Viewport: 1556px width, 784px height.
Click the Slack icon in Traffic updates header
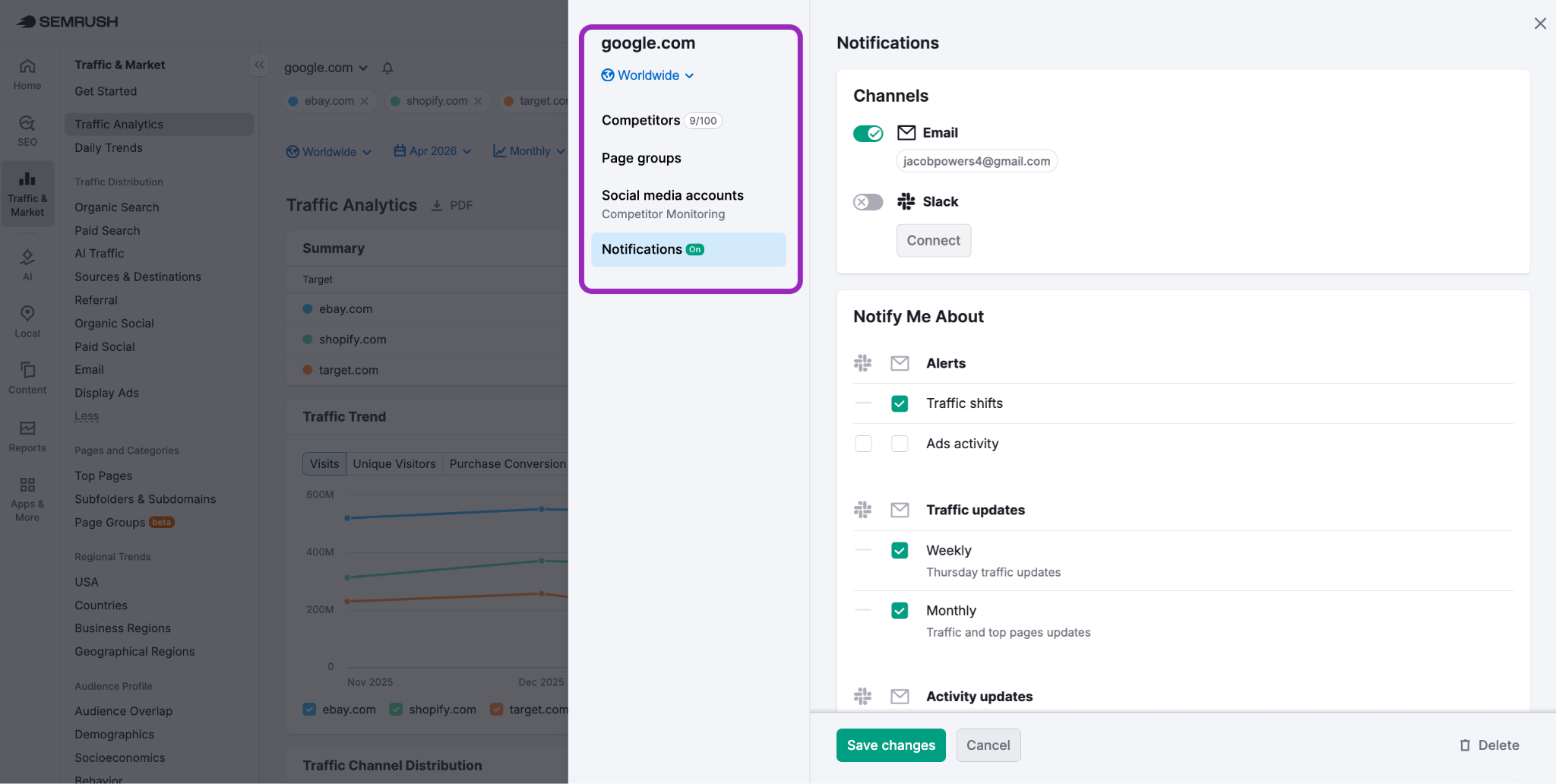point(862,510)
